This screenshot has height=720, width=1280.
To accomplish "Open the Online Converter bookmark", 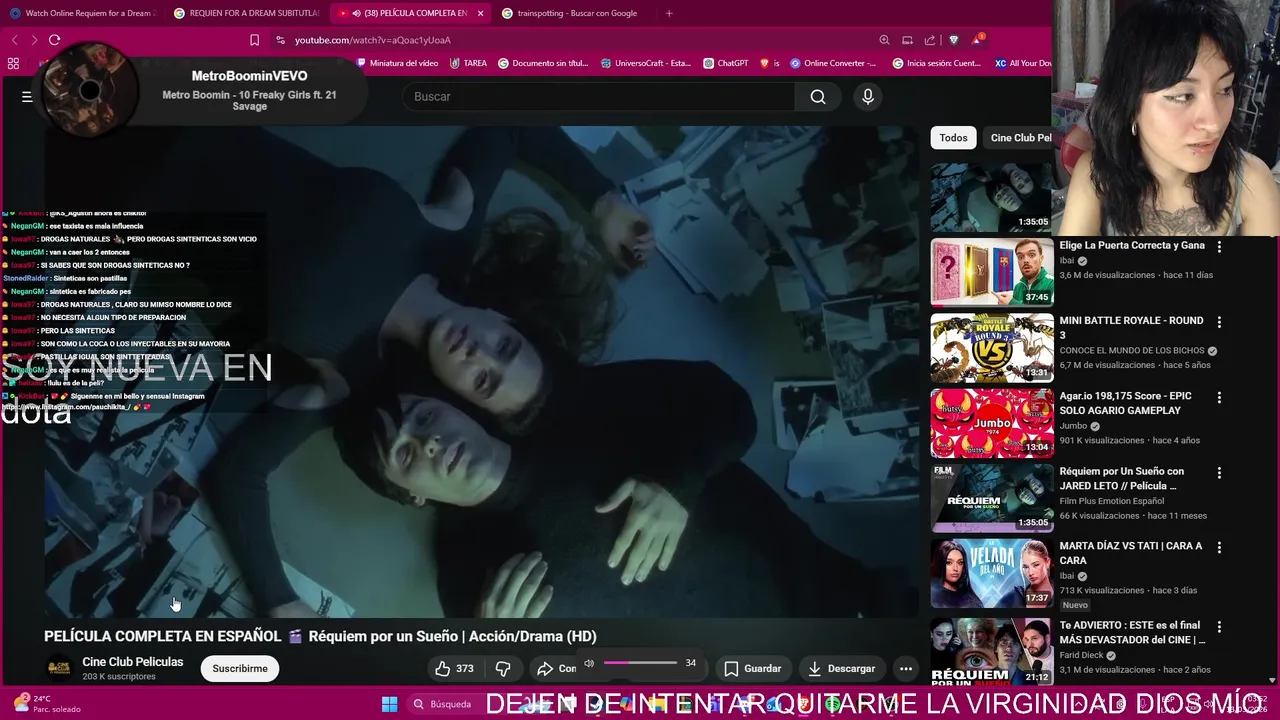I will coord(833,63).
